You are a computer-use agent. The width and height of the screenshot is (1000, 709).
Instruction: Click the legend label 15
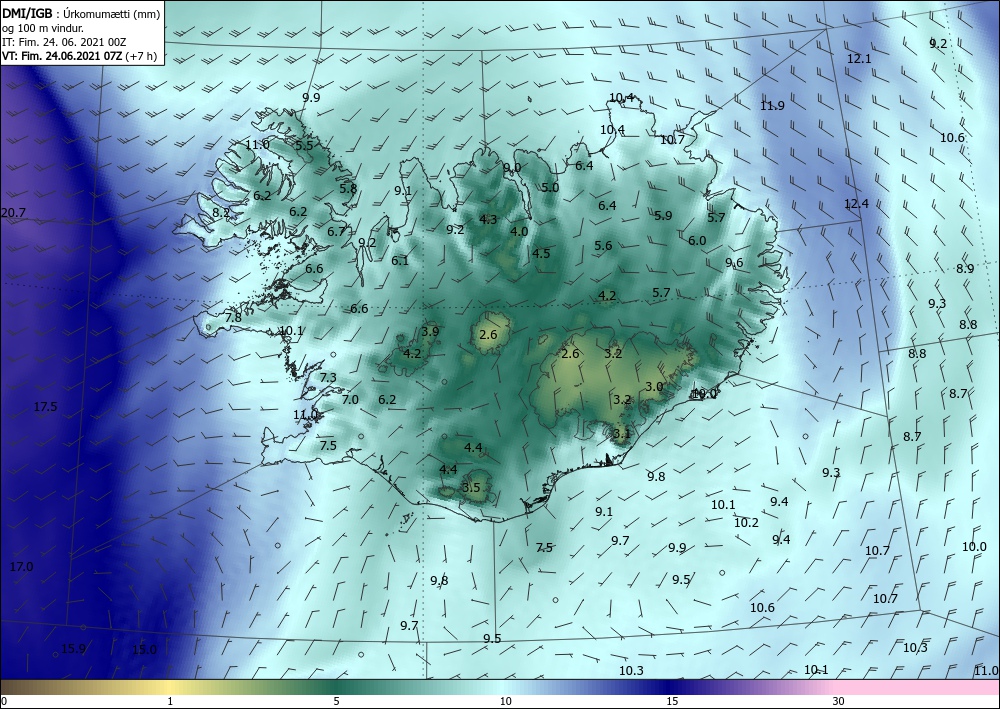click(x=672, y=702)
